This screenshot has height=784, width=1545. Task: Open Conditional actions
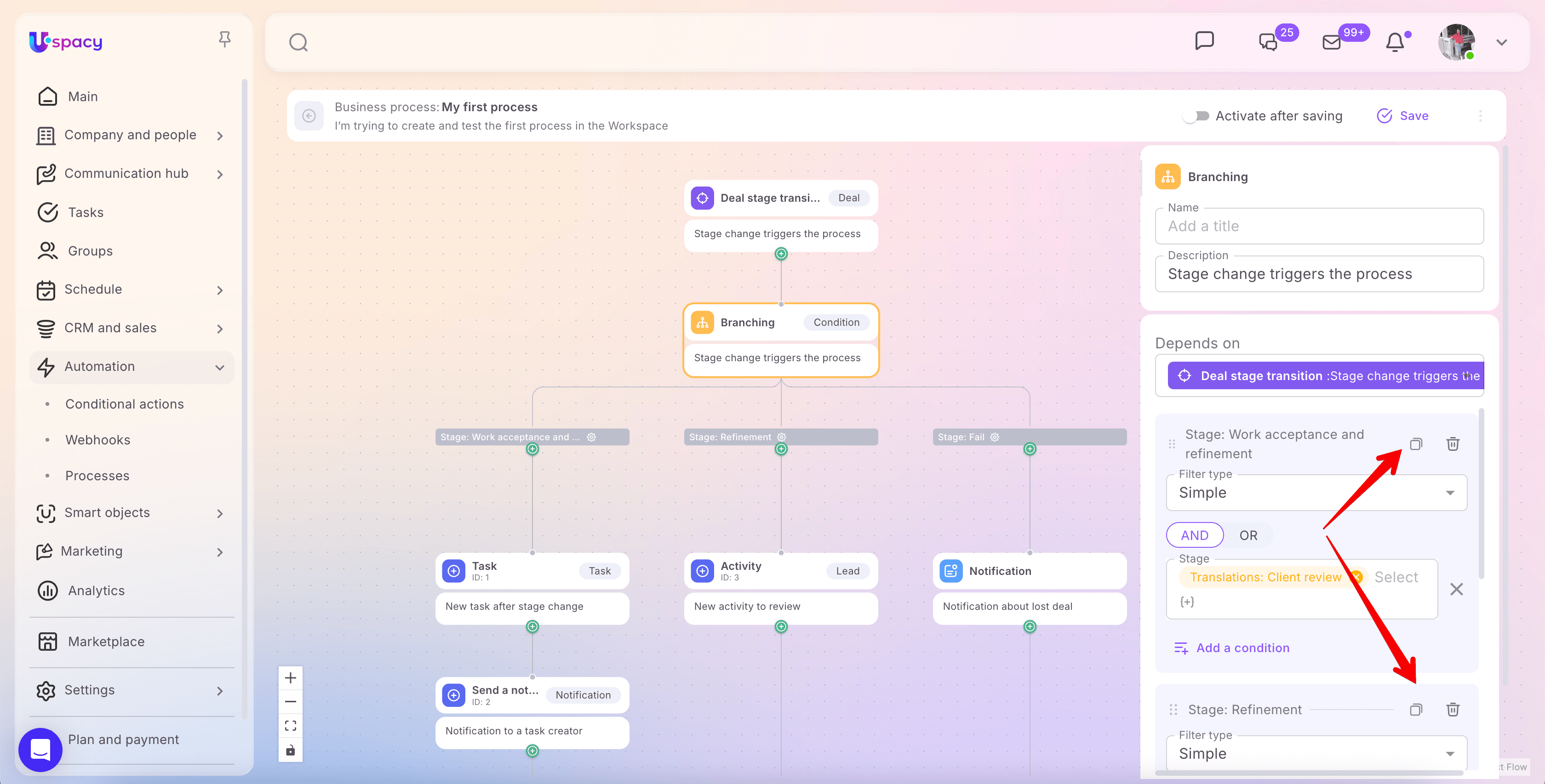125,404
